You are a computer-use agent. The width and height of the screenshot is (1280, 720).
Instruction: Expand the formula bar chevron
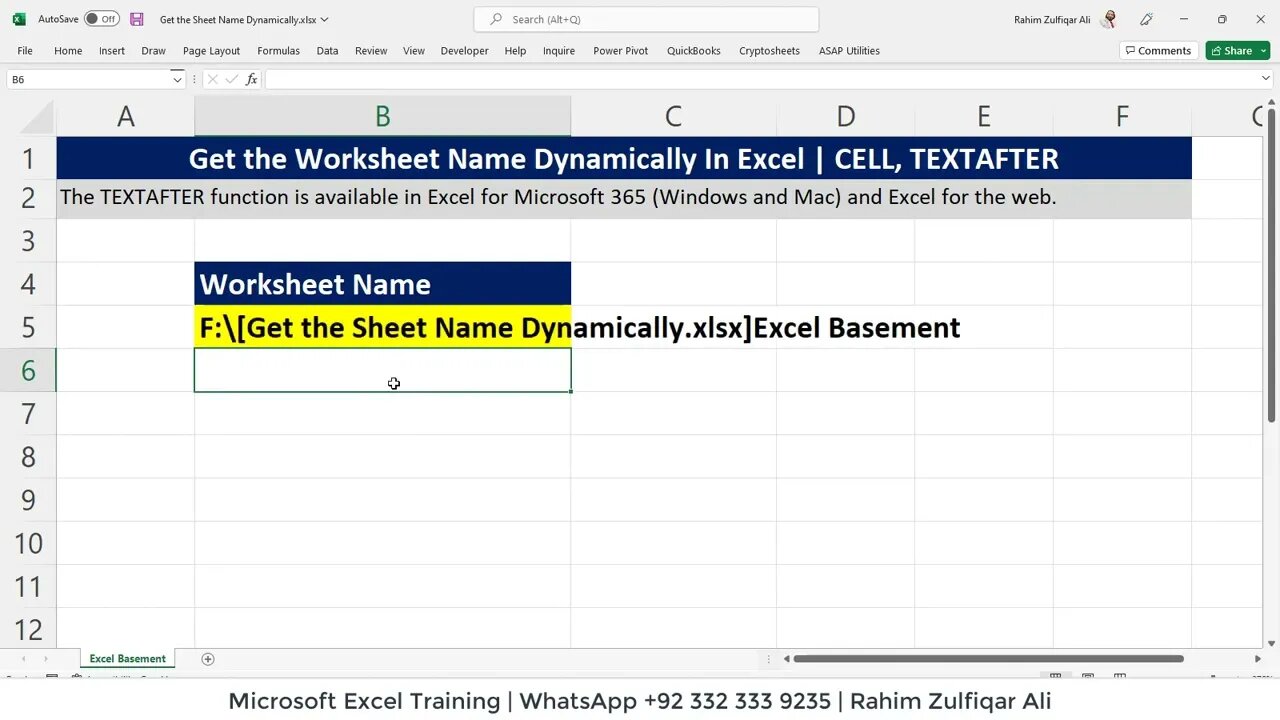coord(1265,79)
